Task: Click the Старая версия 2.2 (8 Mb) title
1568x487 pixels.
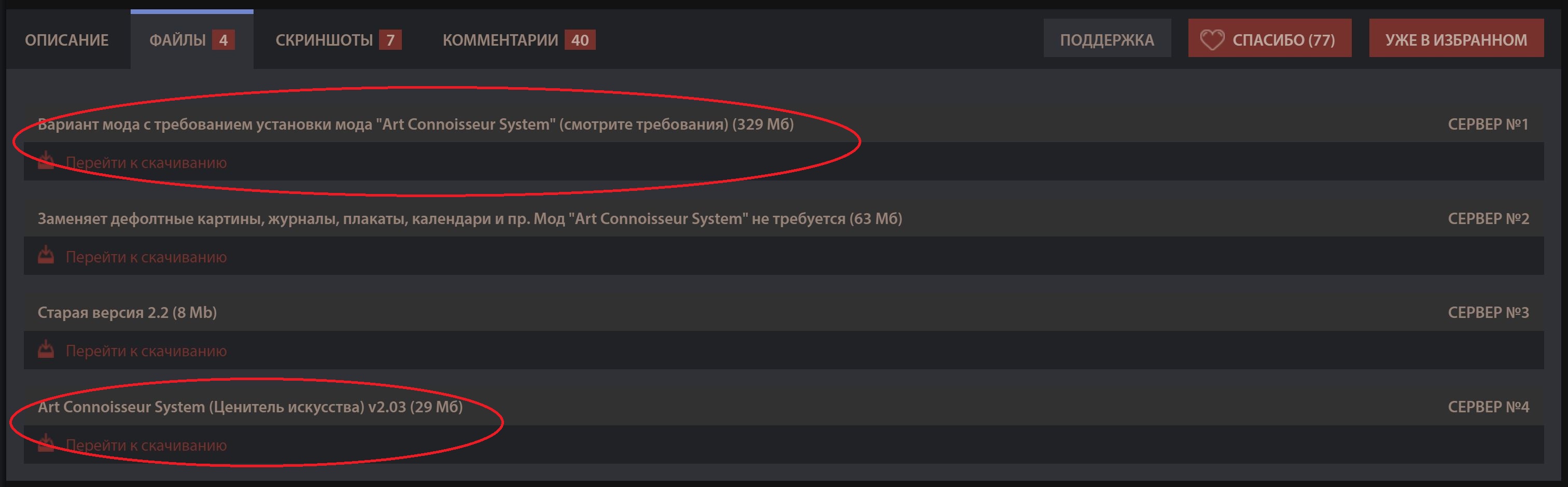Action: click(127, 312)
